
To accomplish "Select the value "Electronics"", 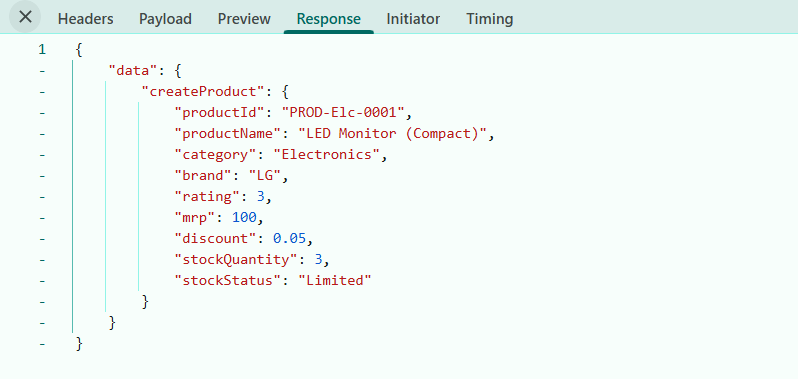I will [327, 155].
